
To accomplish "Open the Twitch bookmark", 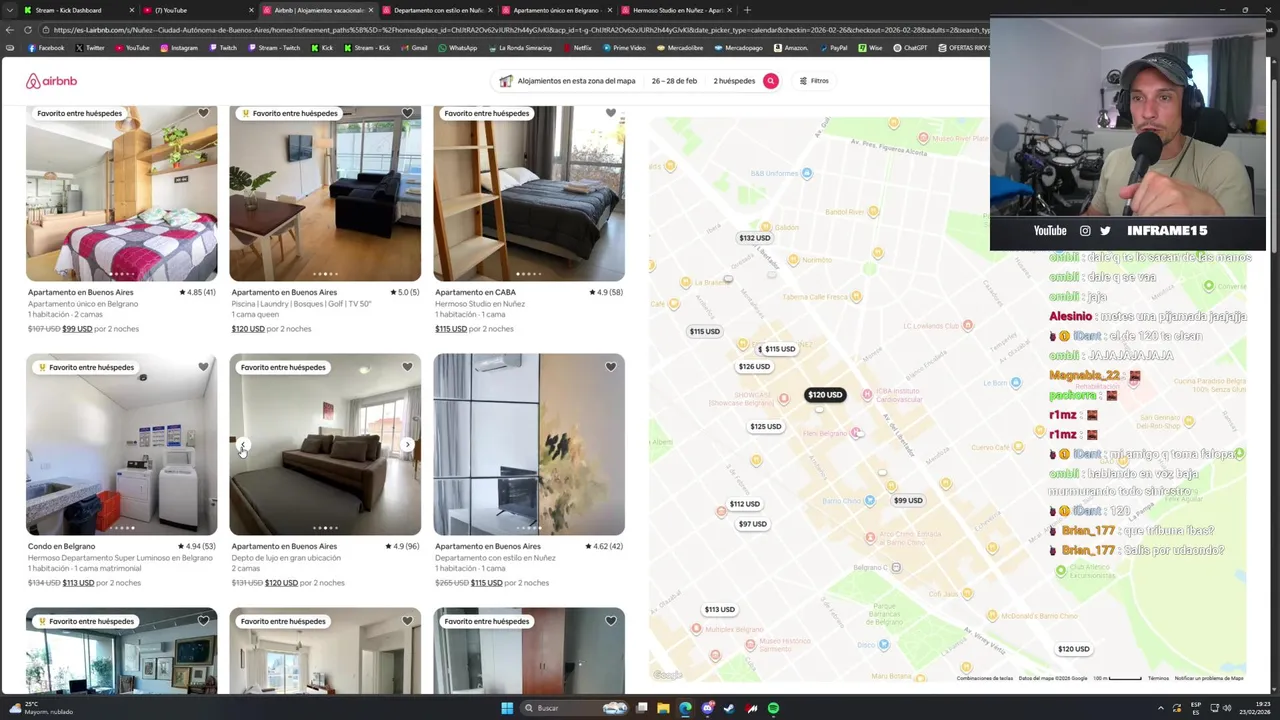I will (223, 48).
